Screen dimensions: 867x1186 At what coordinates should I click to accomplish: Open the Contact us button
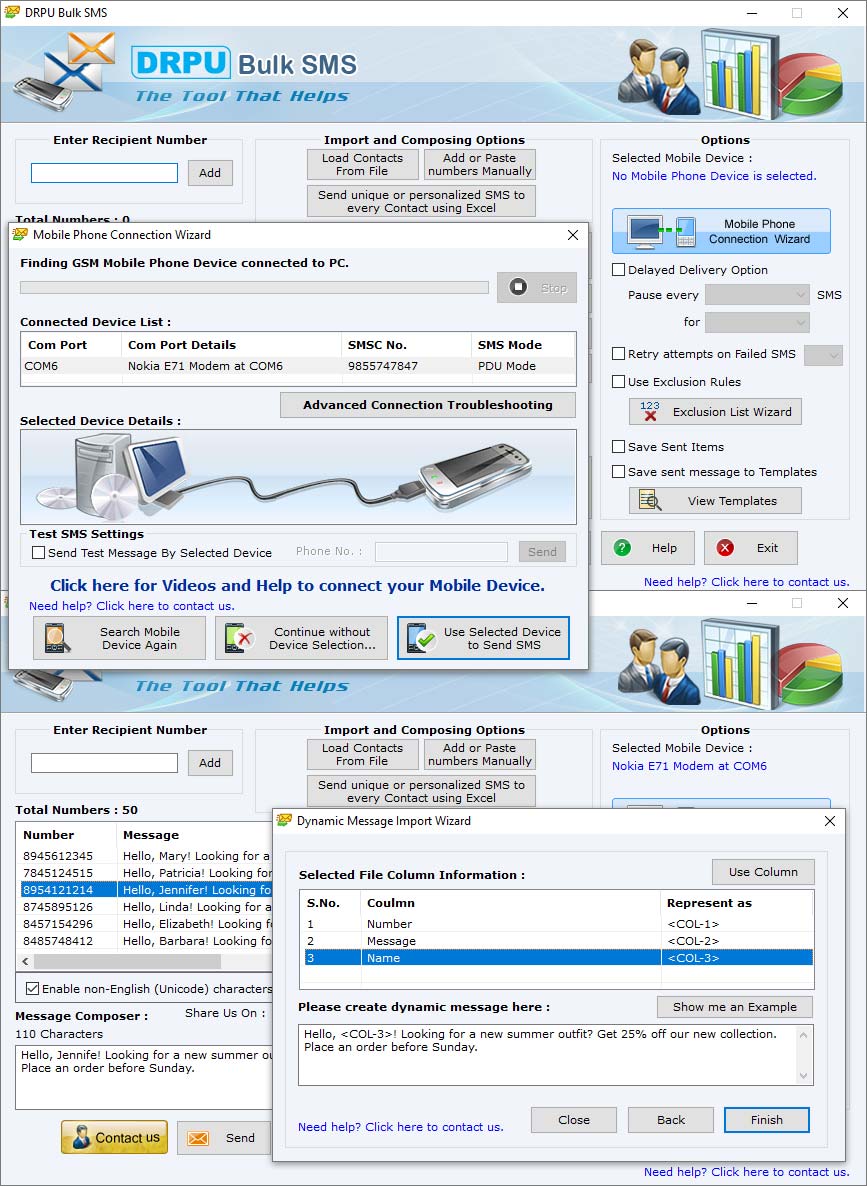click(x=114, y=1137)
